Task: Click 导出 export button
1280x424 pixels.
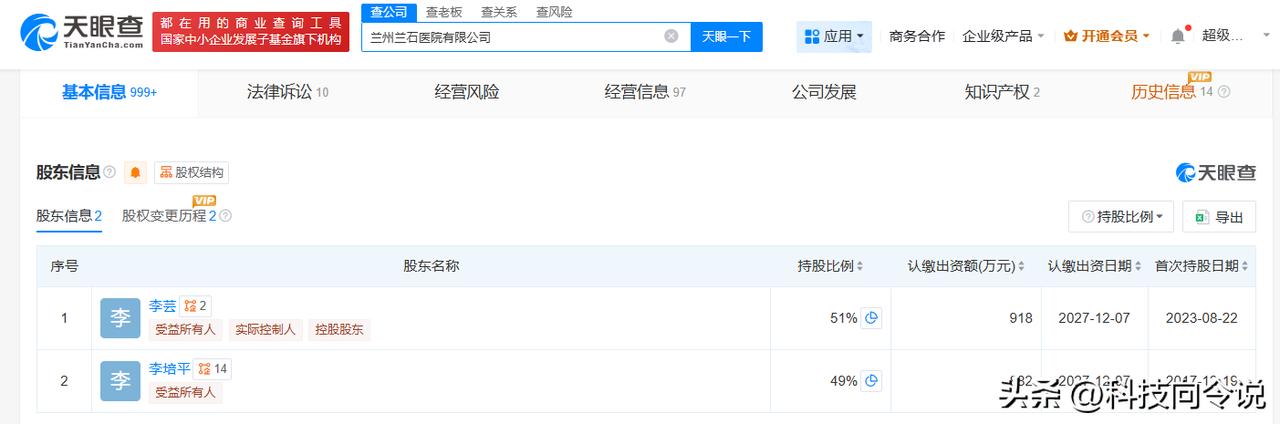Action: (1219, 217)
